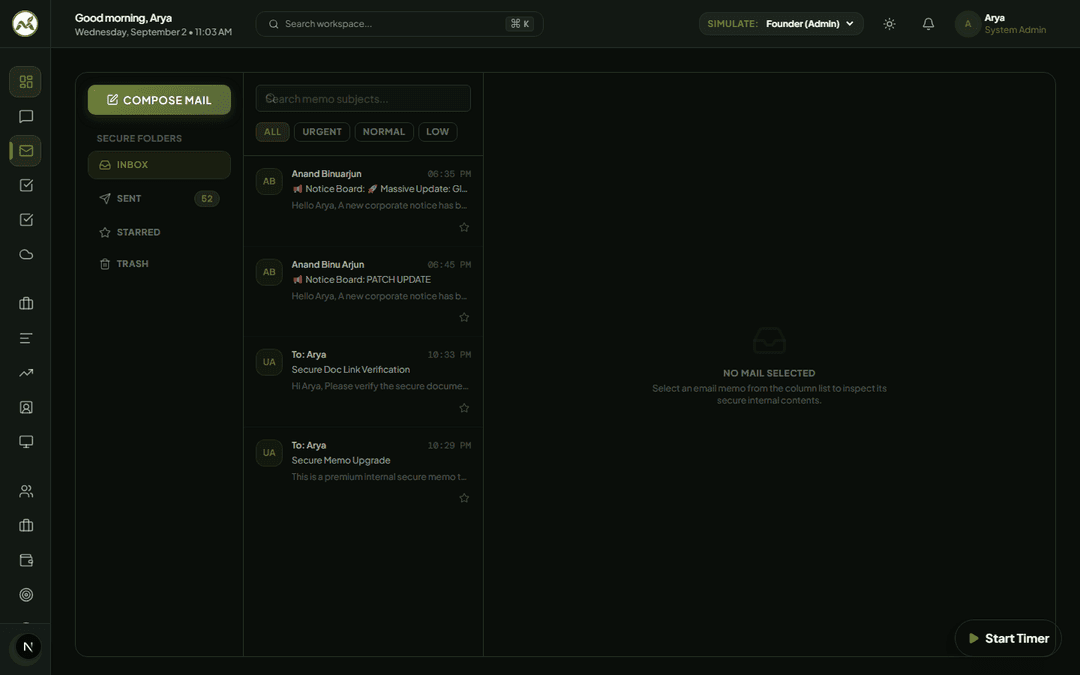
Task: Open the TRASH folder
Action: (x=159, y=264)
